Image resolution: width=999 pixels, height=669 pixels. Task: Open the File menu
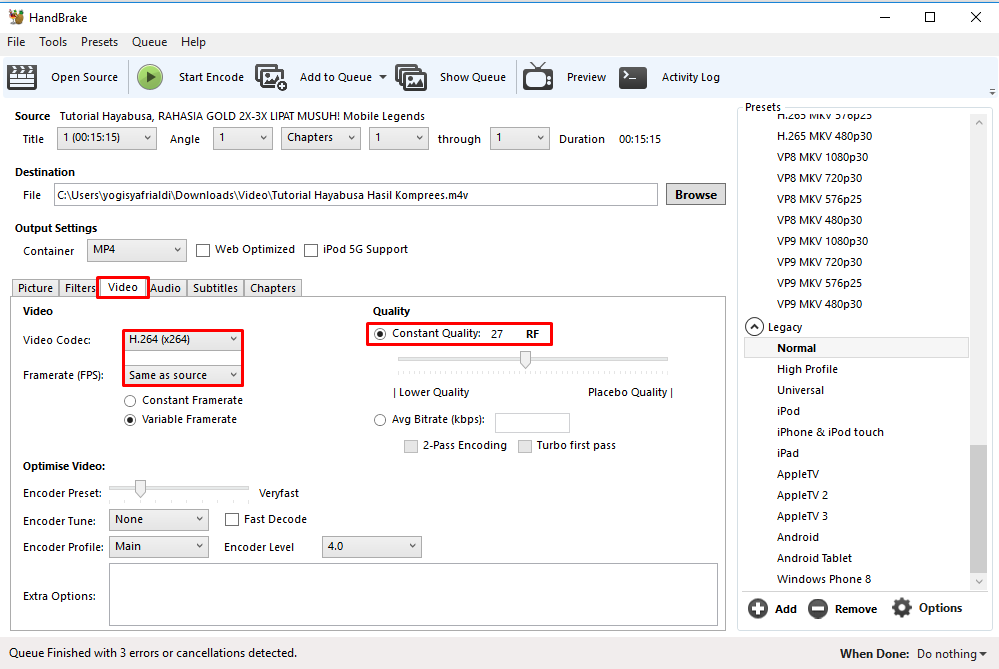(x=16, y=42)
